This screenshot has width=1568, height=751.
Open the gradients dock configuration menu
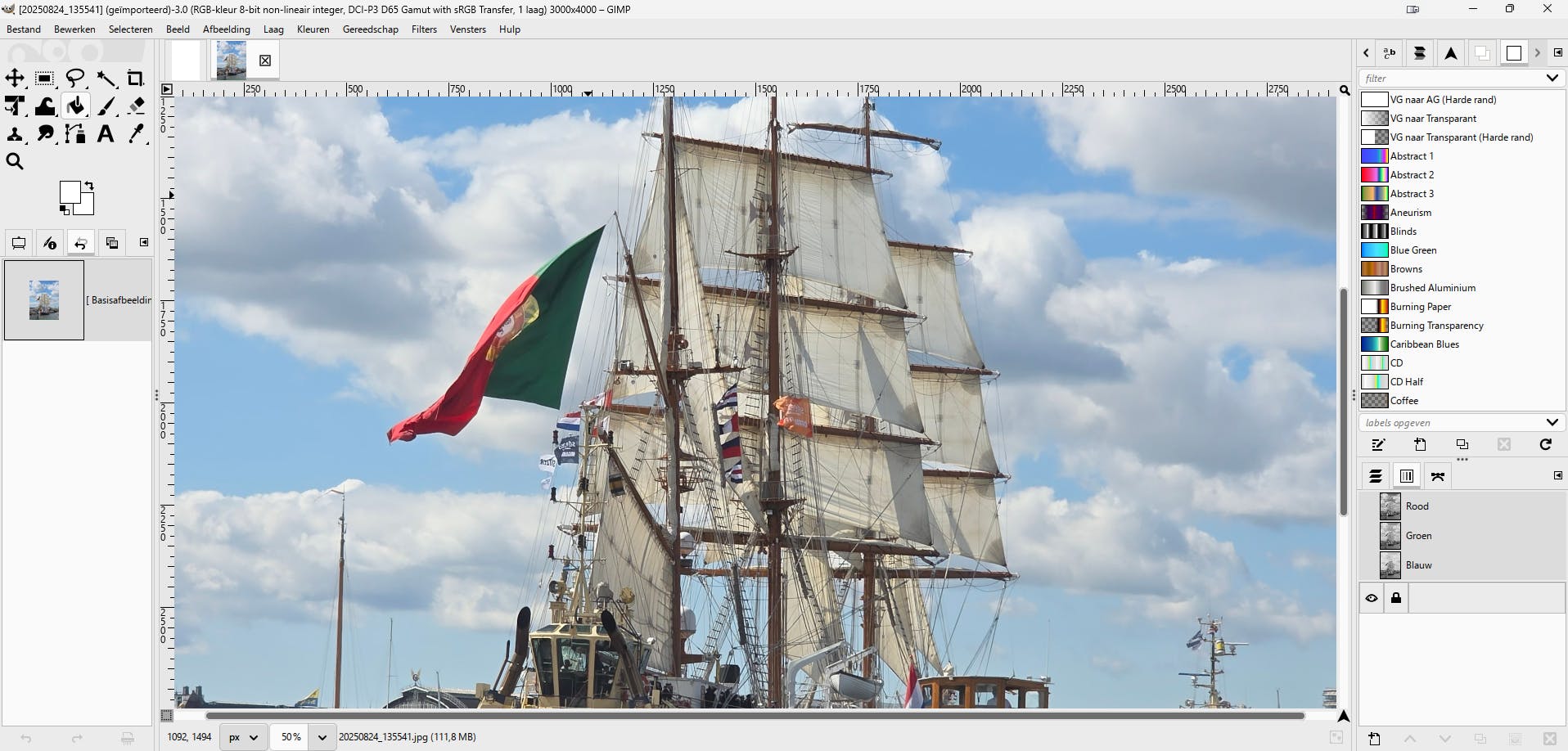(x=1558, y=52)
